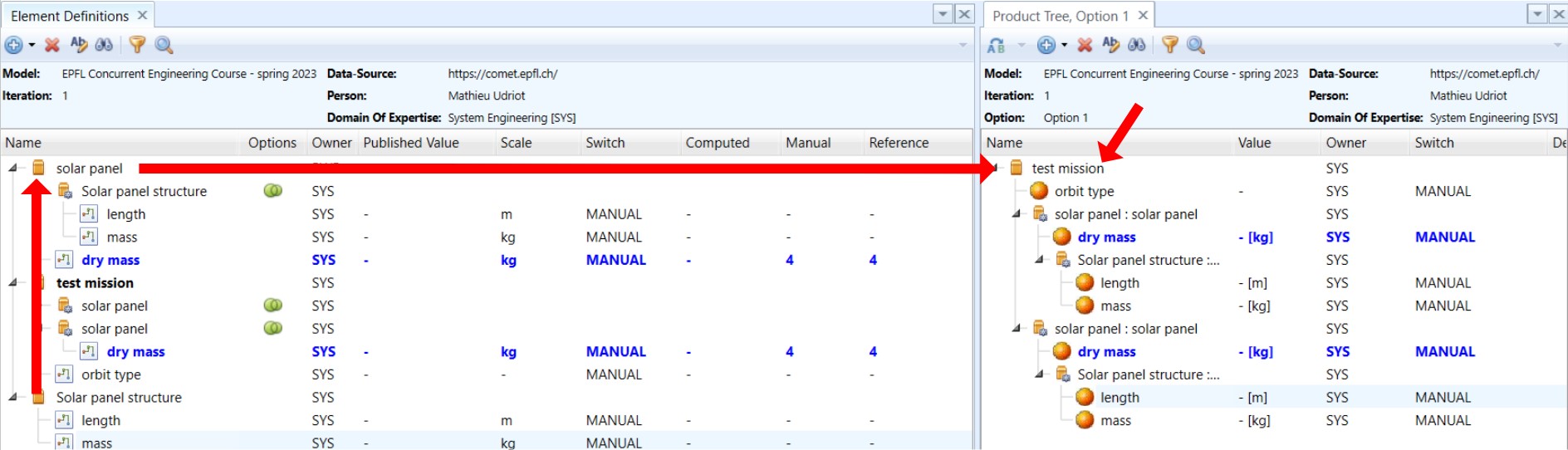
Task: Click the inspect binoculars icon in Element Definitions toolbar
Action: [104, 45]
